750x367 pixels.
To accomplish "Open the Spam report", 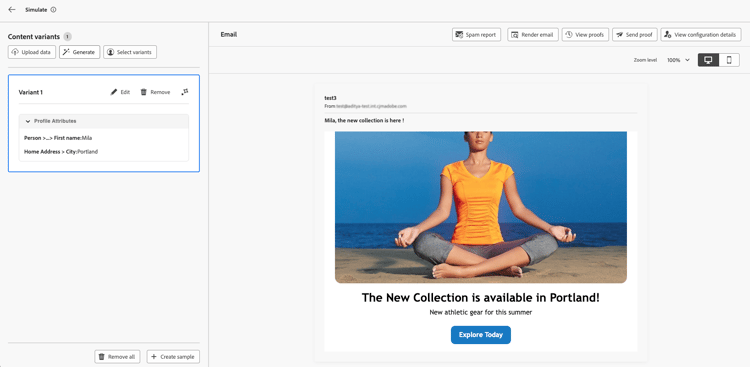I will coord(476,35).
